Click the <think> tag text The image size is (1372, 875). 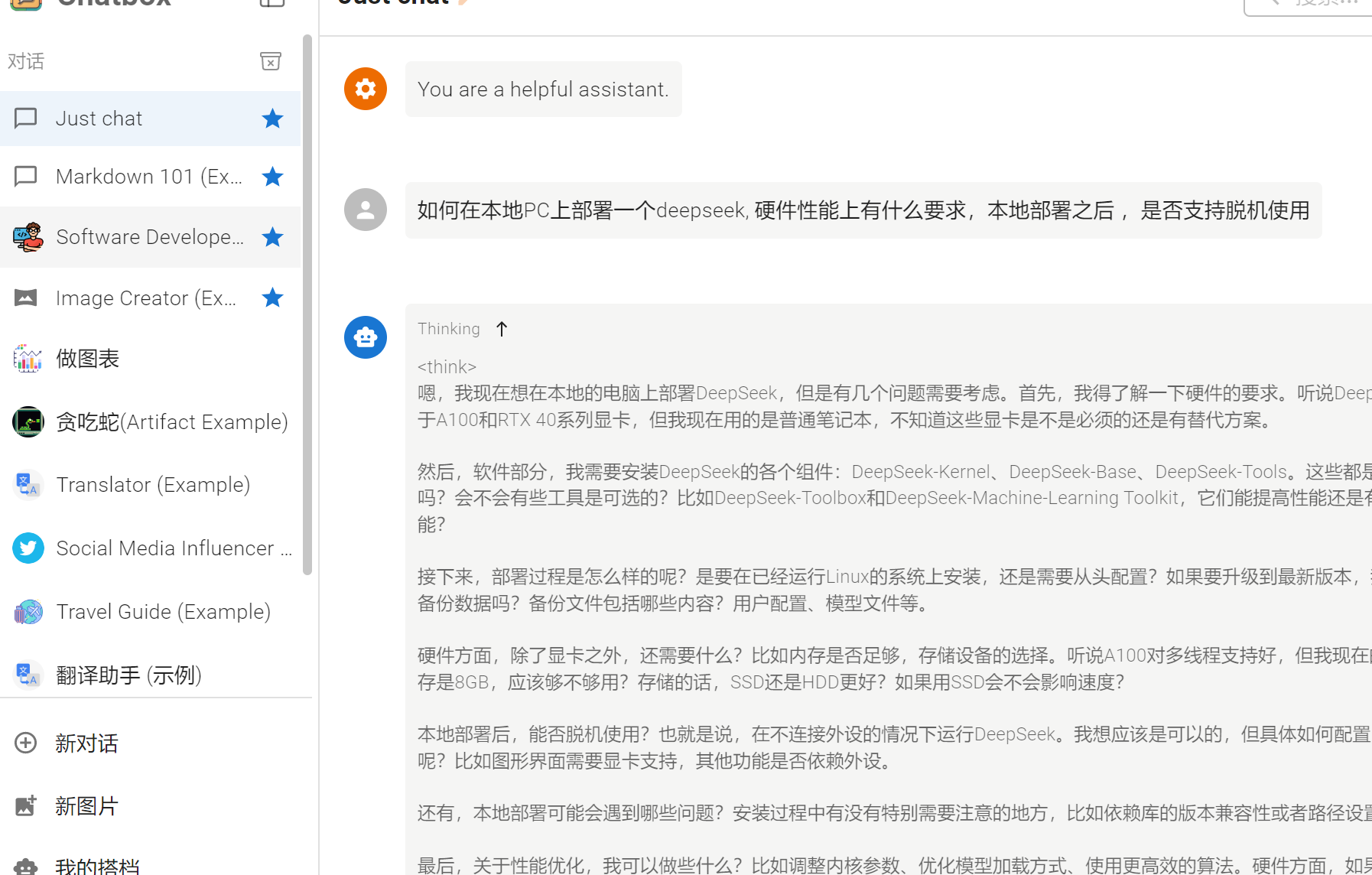click(x=447, y=367)
